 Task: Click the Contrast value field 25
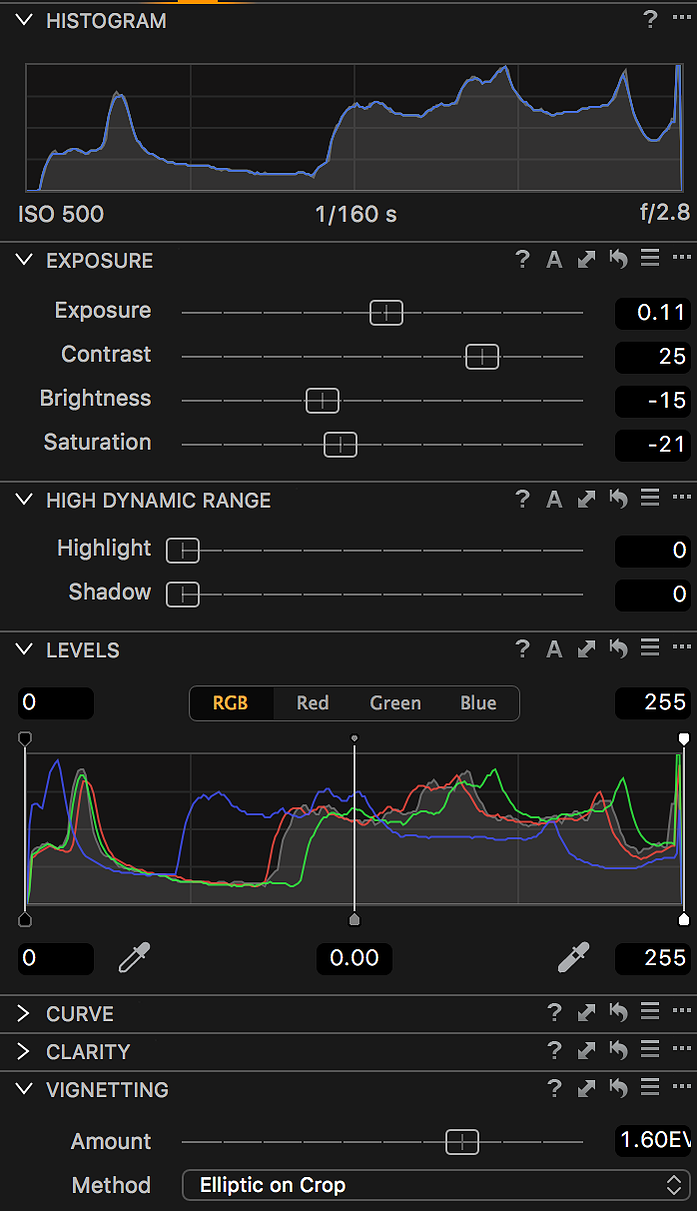click(652, 356)
